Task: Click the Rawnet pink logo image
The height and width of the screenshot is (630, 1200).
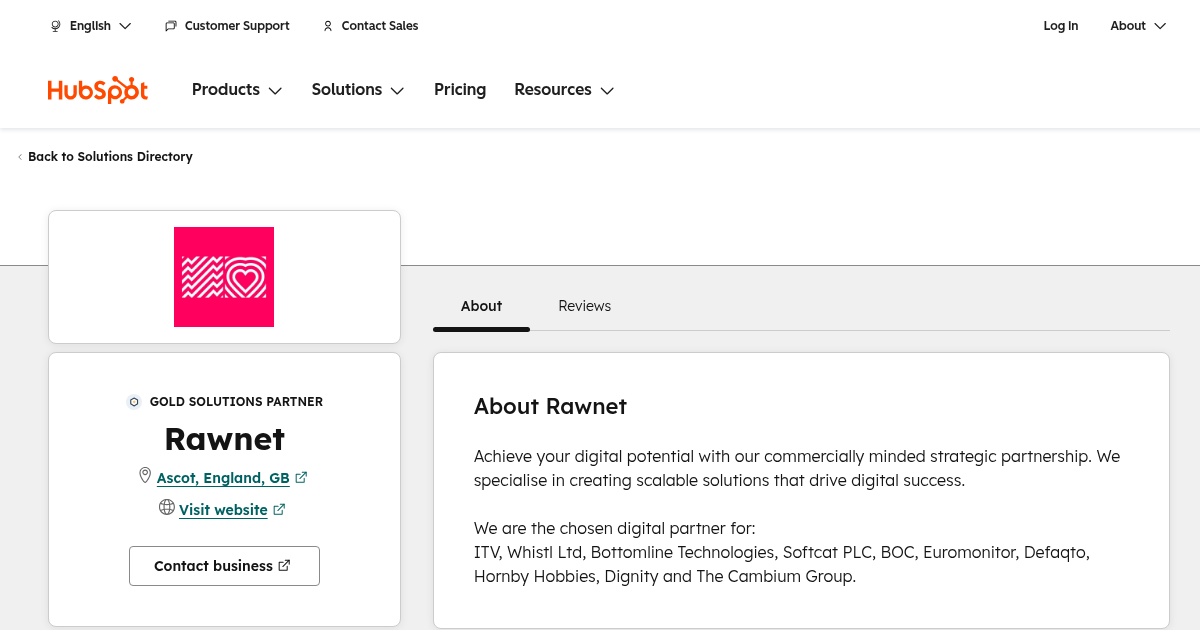Action: click(224, 277)
